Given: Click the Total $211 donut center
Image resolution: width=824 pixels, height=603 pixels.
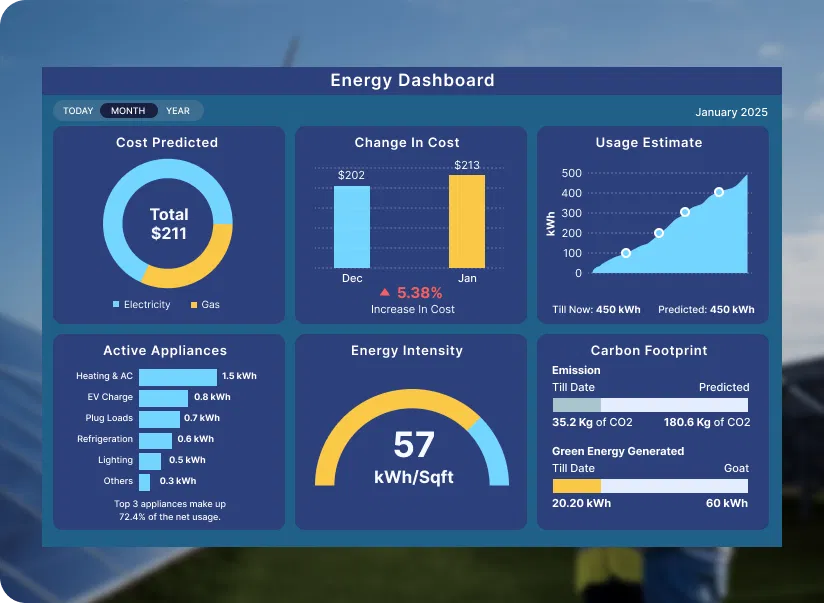Looking at the screenshot, I should click(x=168, y=224).
